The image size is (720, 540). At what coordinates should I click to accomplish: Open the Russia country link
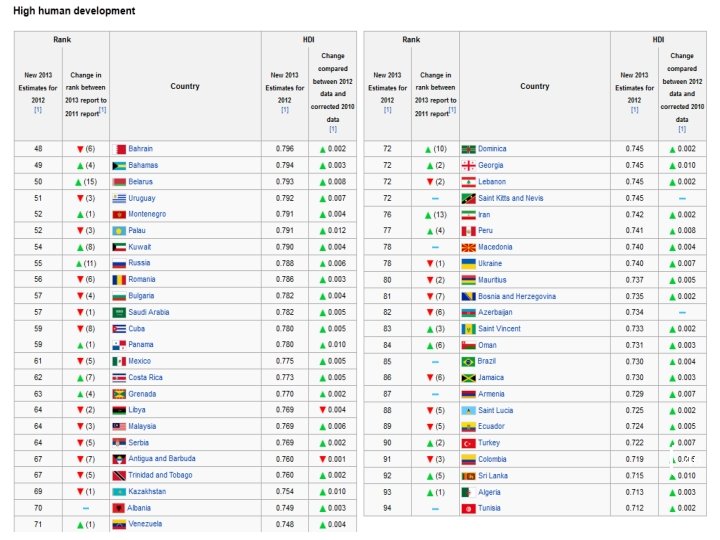(x=139, y=263)
